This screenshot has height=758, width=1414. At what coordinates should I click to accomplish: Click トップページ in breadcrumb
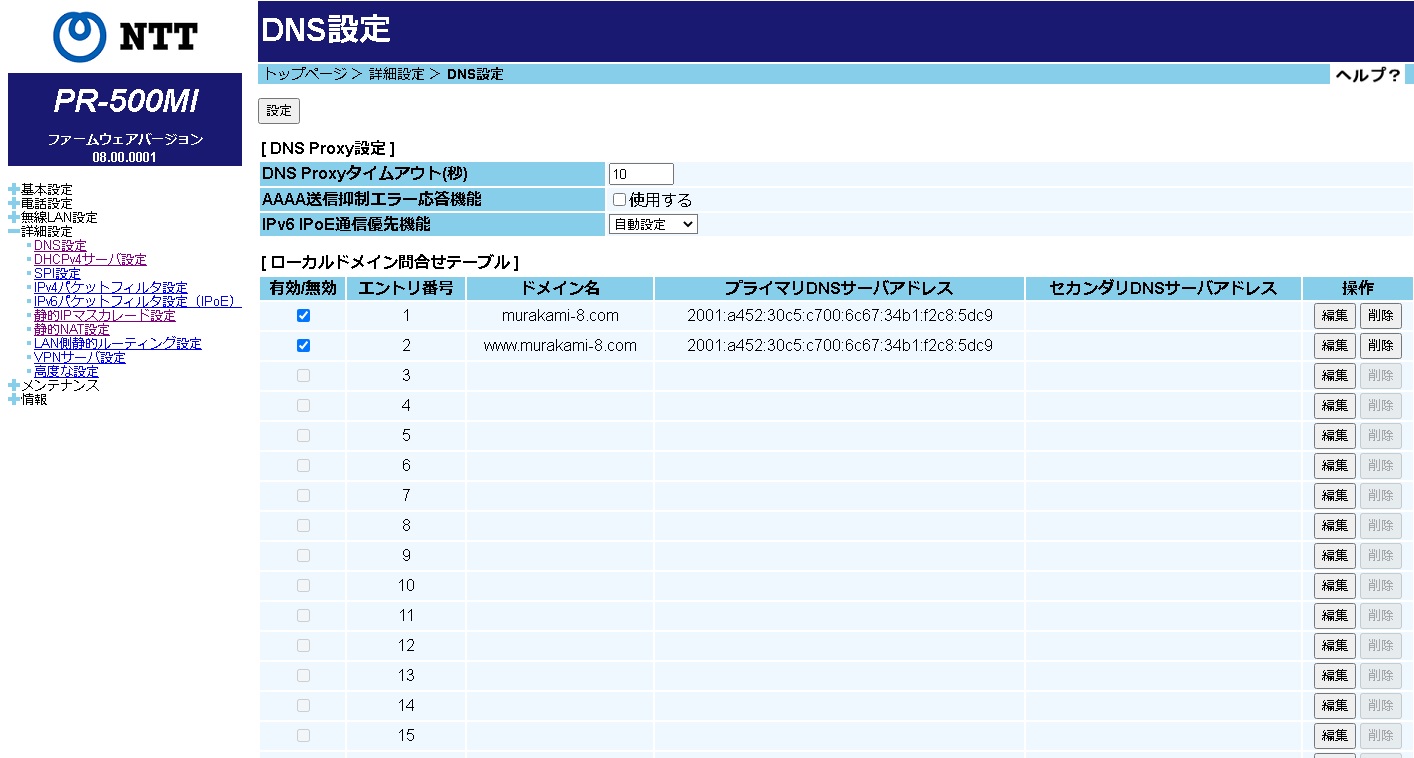[305, 74]
